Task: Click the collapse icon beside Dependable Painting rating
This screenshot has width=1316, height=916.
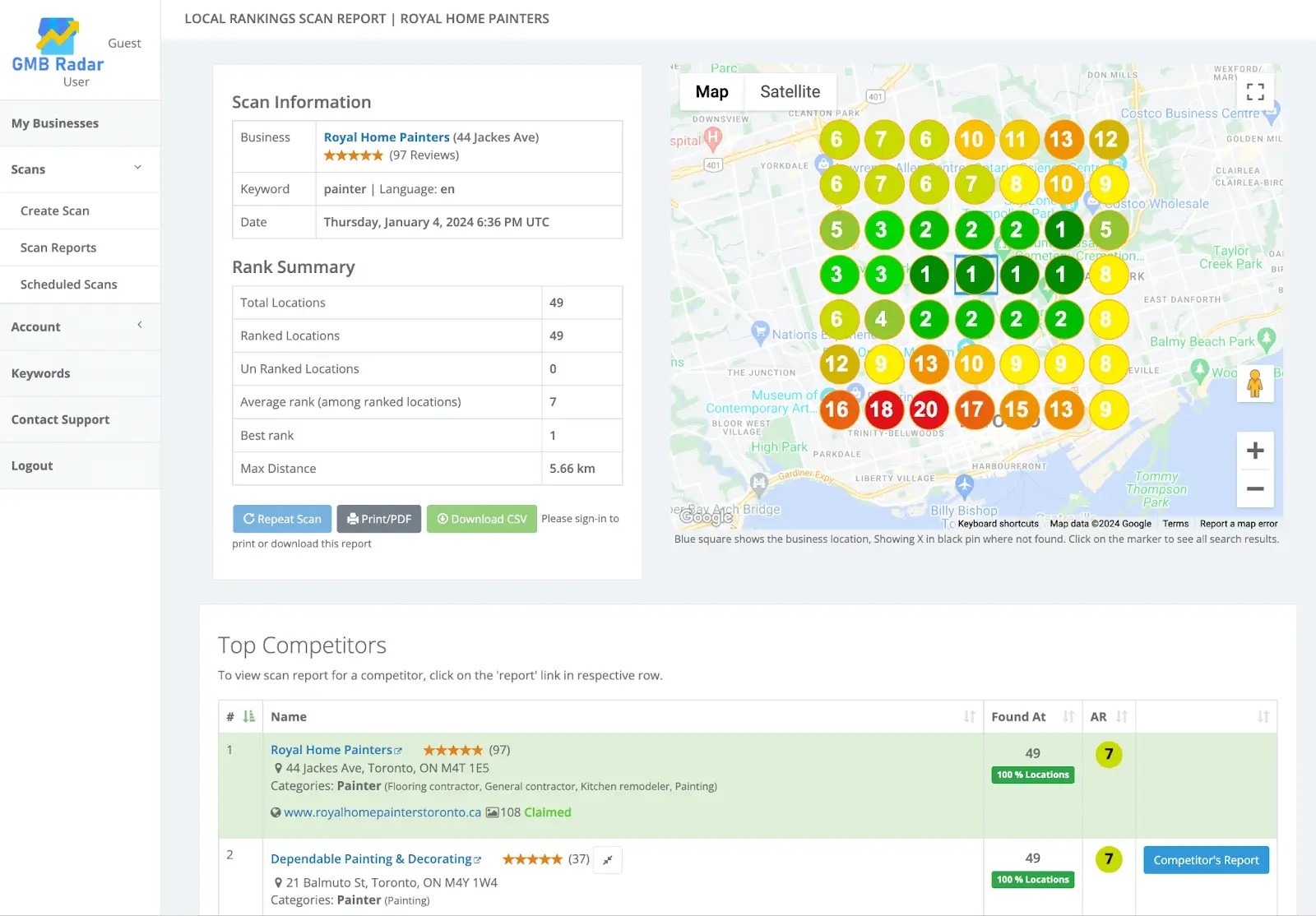Action: pyautogui.click(x=608, y=860)
